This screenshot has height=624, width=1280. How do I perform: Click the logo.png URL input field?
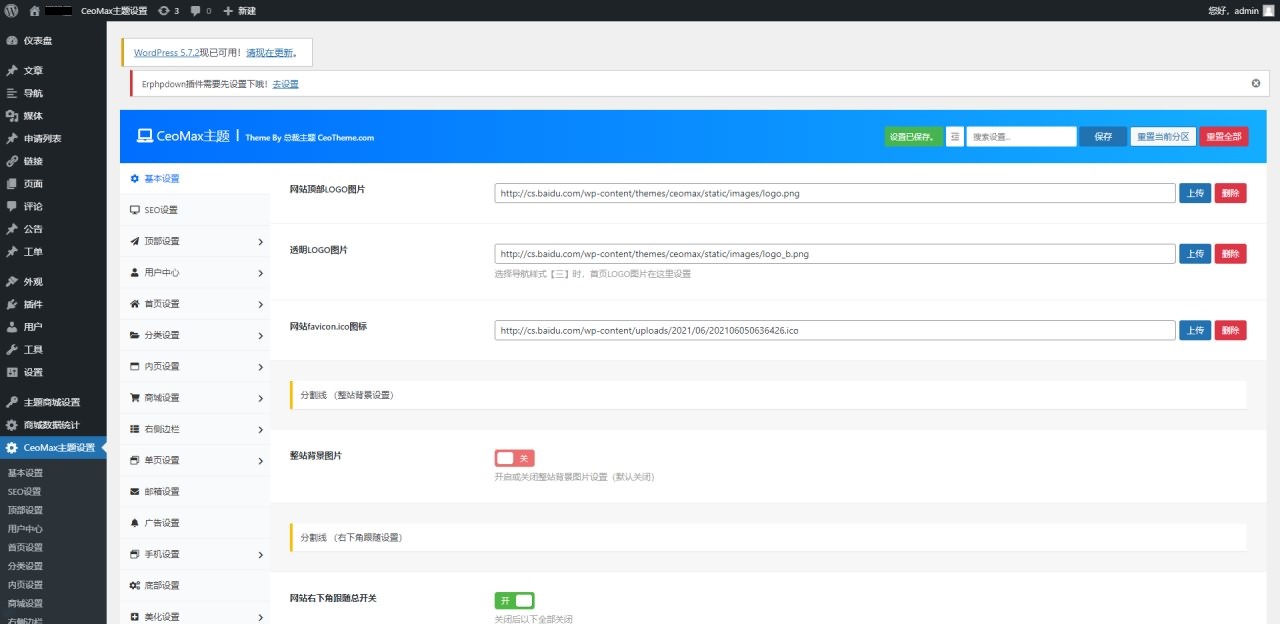[x=835, y=194]
